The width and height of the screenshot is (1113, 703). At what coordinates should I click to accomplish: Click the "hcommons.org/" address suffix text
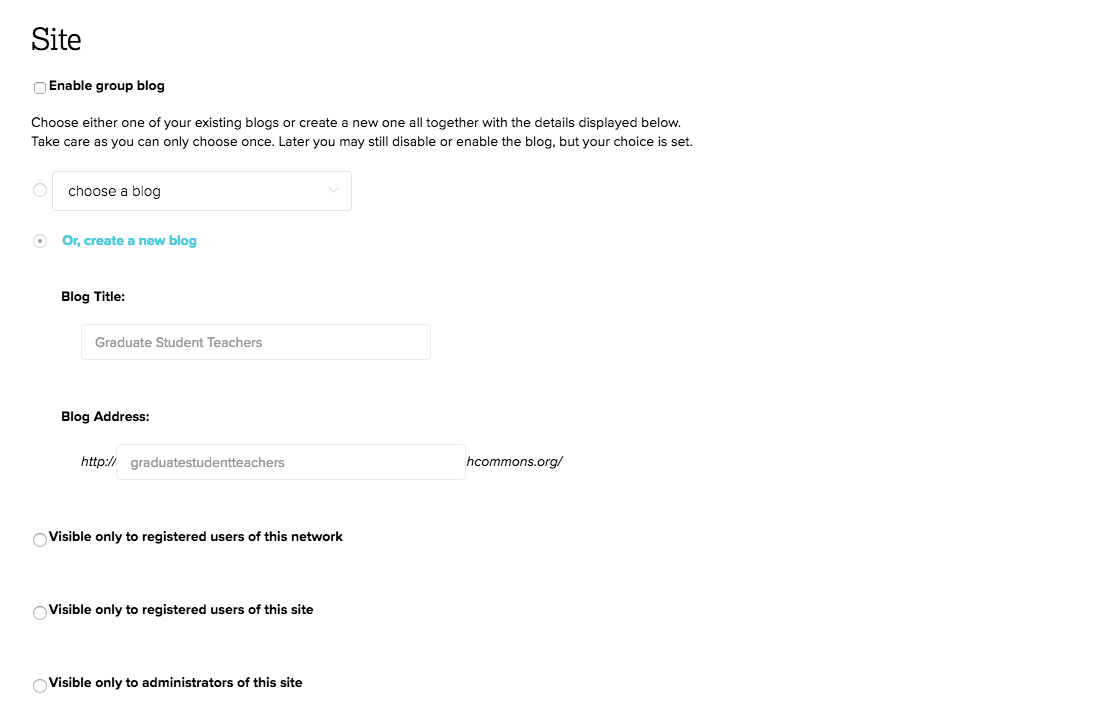515,462
